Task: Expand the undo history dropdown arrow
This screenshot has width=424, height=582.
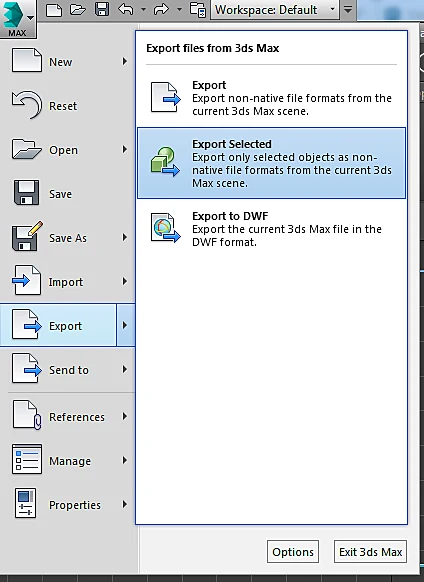Action: coord(143,9)
